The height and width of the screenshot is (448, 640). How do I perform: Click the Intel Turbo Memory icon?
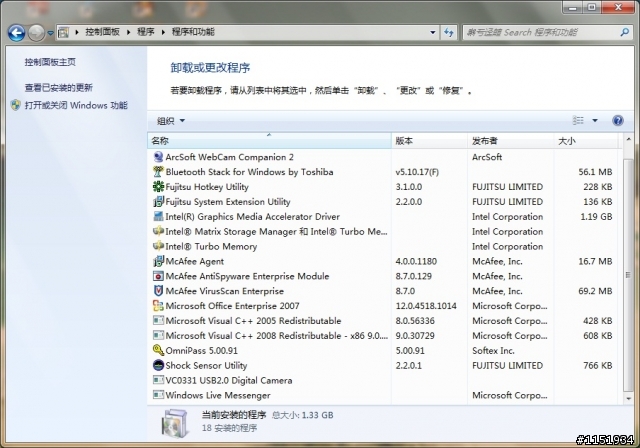158,246
